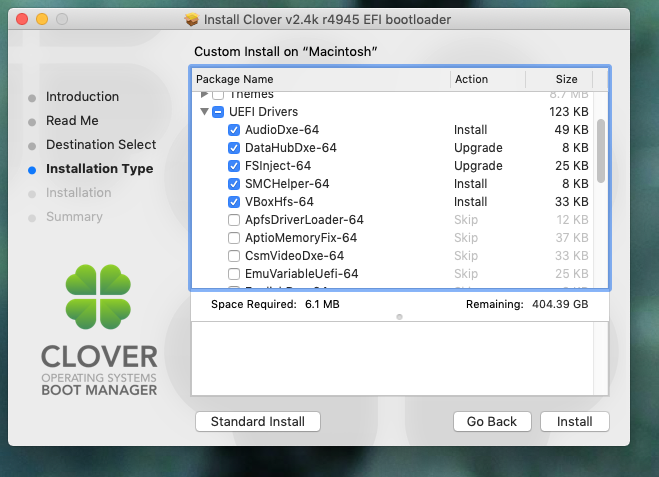Screen dimensions: 659x477
Task: Click the Action column header
Action: click(x=488, y=79)
